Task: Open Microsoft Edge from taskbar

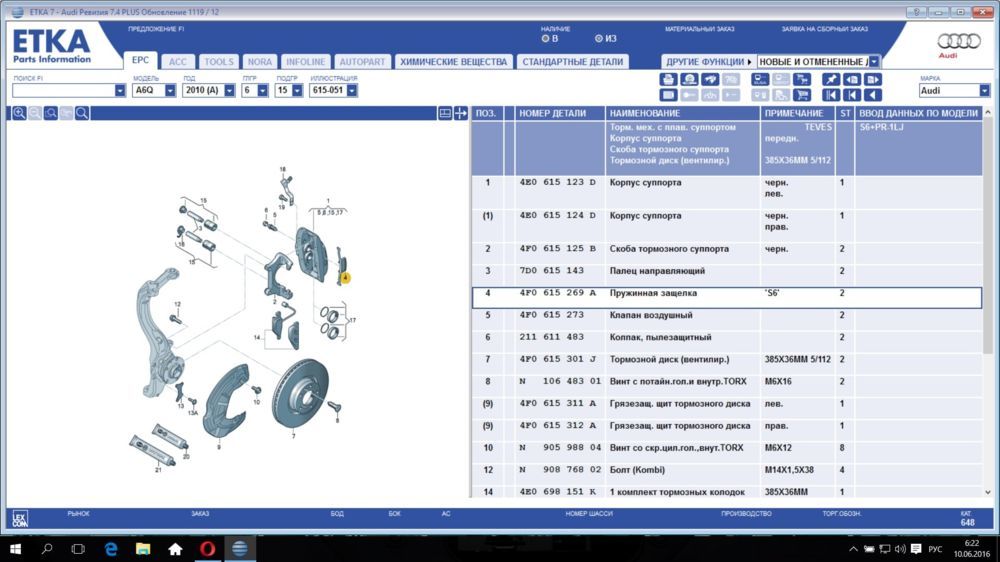Action: click(x=111, y=549)
